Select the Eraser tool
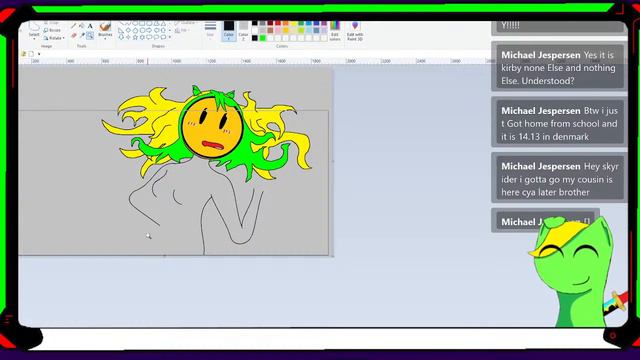Viewport: 640px width, 360px height. (x=74, y=36)
